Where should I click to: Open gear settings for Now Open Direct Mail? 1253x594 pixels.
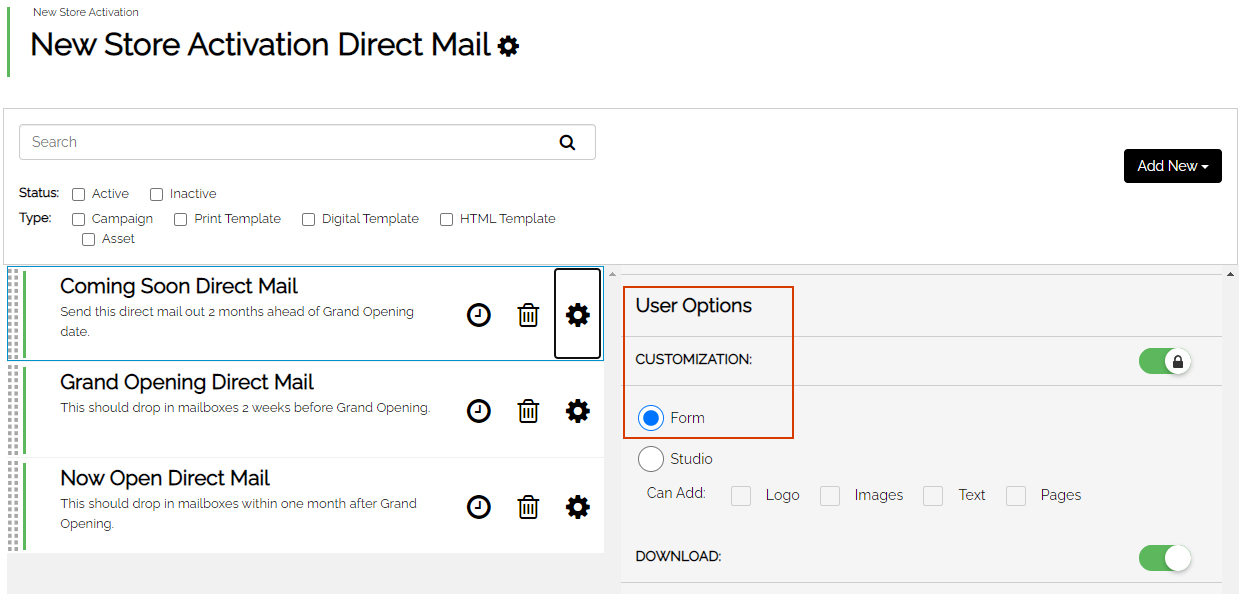tap(578, 507)
